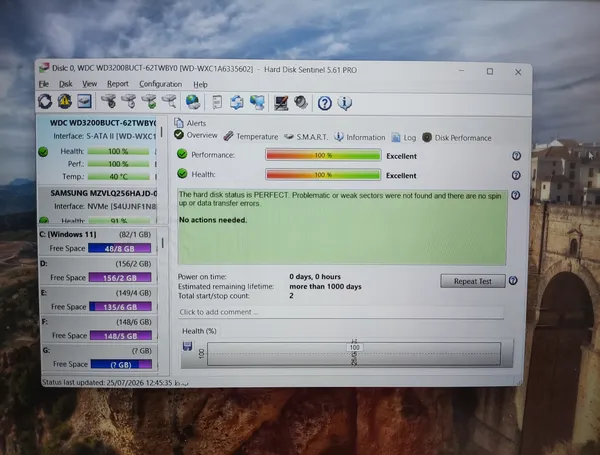Start the disk test with stethoscope icon

click(109, 101)
